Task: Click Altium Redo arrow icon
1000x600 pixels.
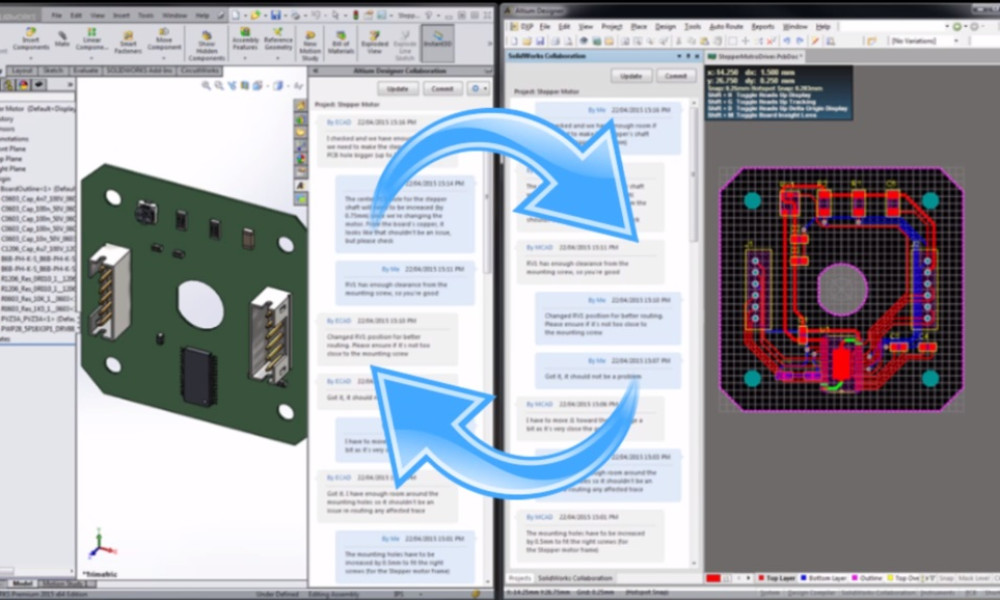Action: (798, 41)
